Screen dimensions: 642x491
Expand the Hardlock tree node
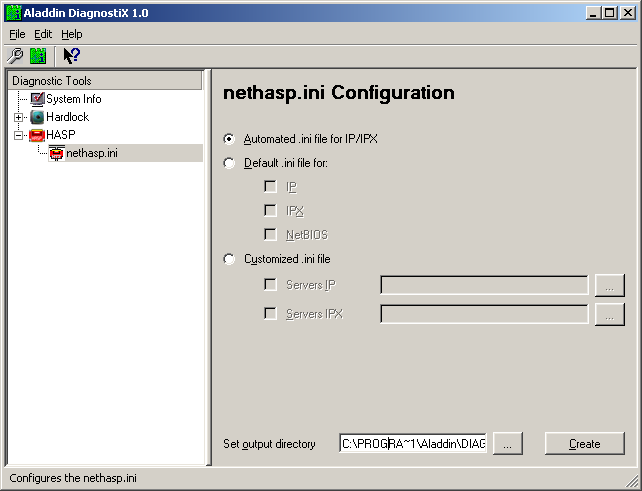pyautogui.click(x=18, y=118)
